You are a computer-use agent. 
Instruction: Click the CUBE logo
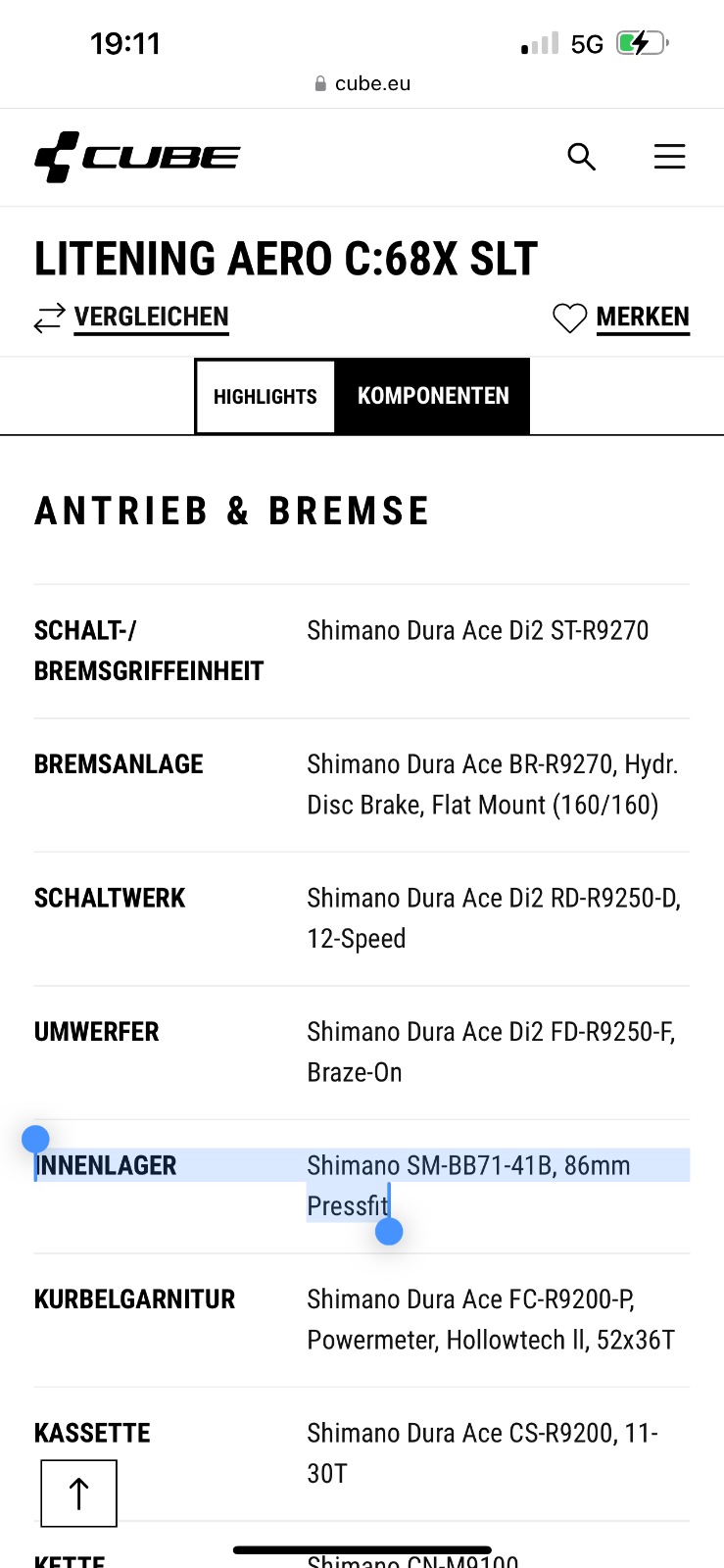[x=137, y=157]
